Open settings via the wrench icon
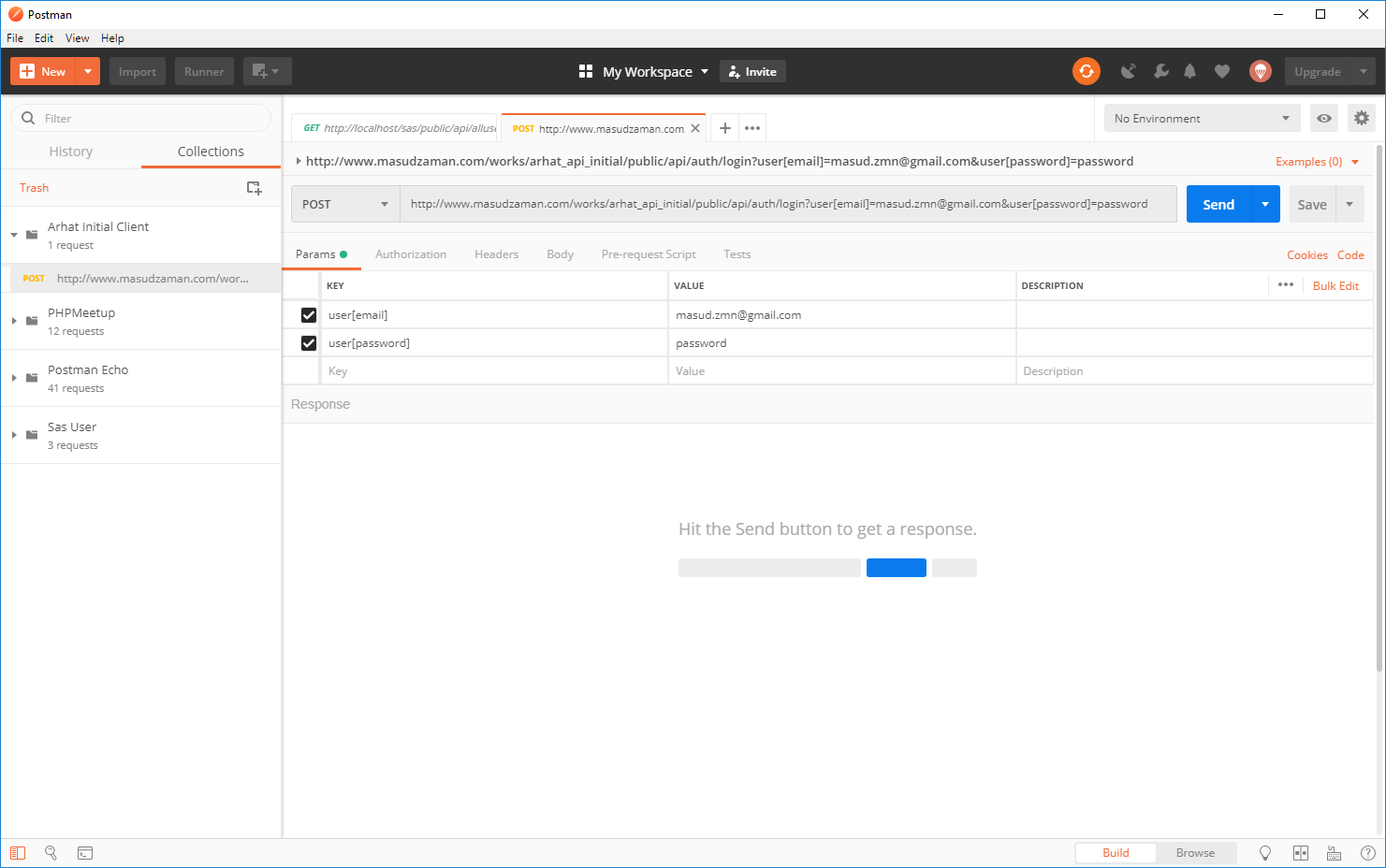 point(1160,71)
